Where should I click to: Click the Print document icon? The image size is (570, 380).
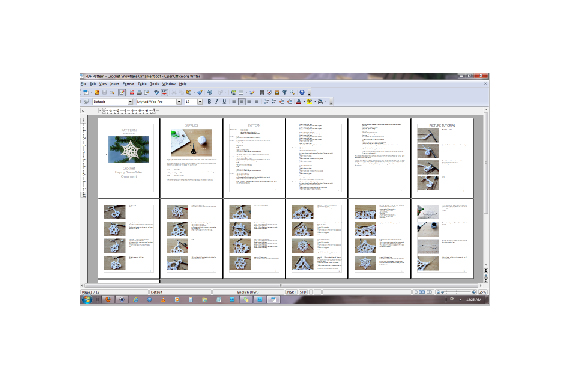[x=139, y=93]
